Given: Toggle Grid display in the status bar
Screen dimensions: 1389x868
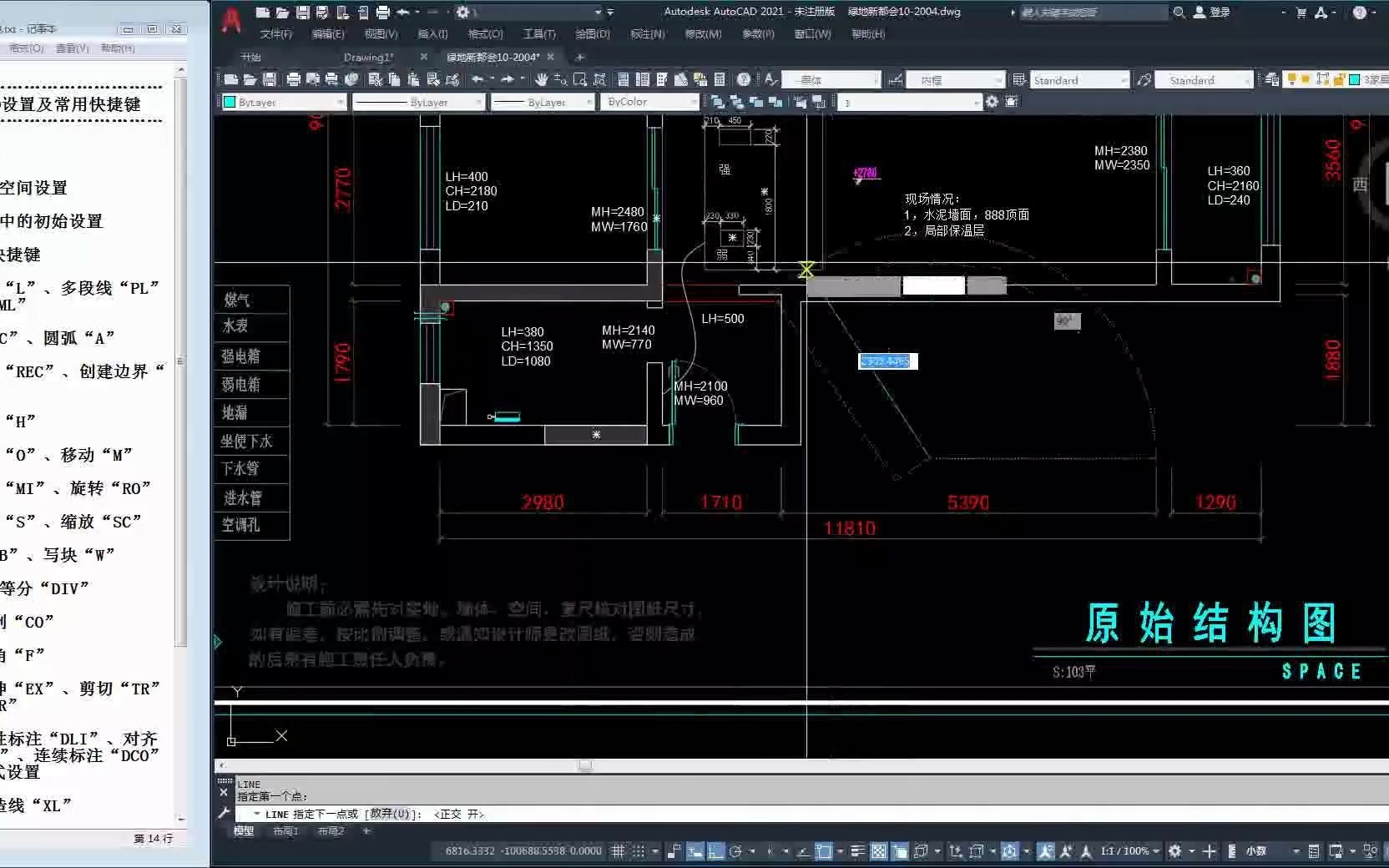Looking at the screenshot, I should point(617,850).
